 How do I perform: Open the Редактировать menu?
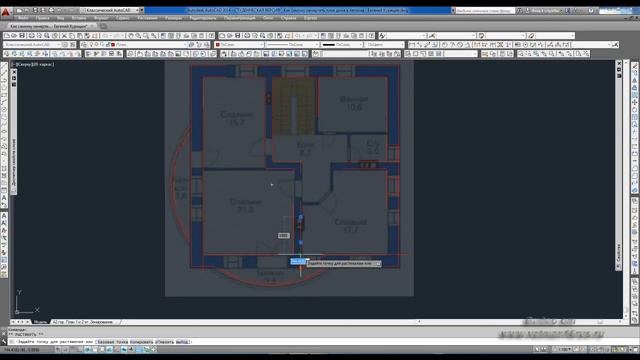coord(203,18)
